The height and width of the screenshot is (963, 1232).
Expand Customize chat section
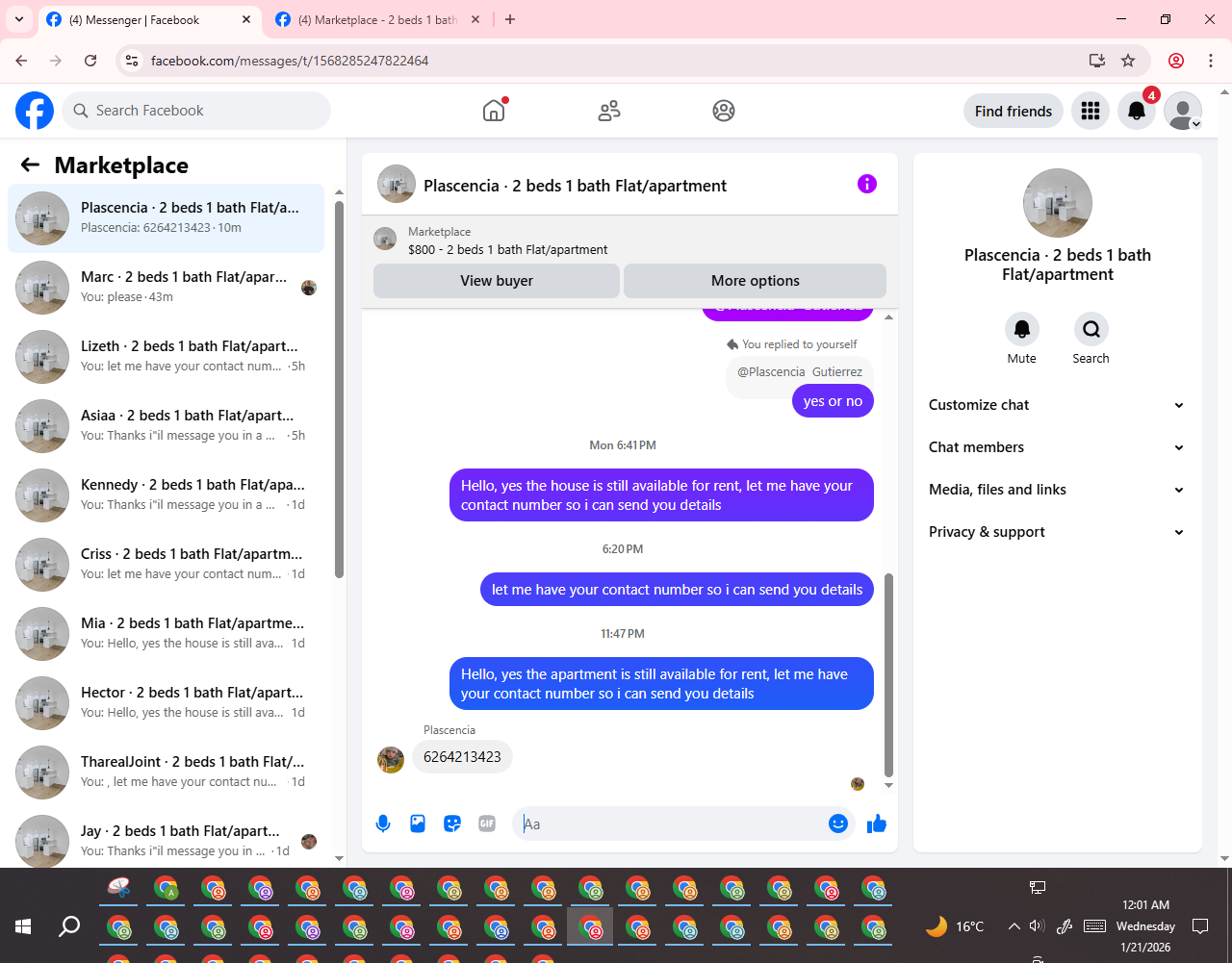(1056, 405)
